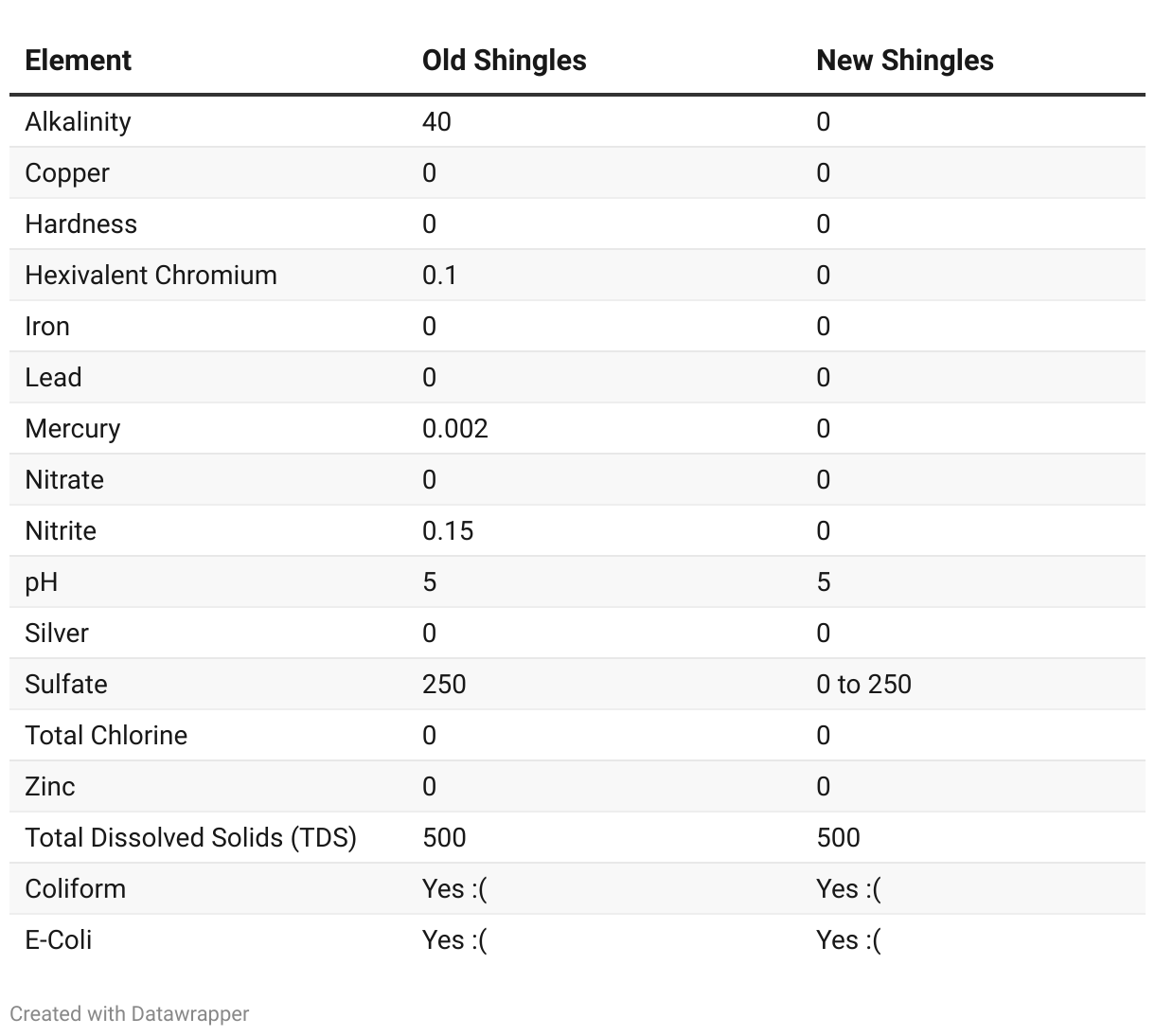Click E-Coli new shingles Yes :( cell
Viewport: 1155px width, 1036px height.
848,939
